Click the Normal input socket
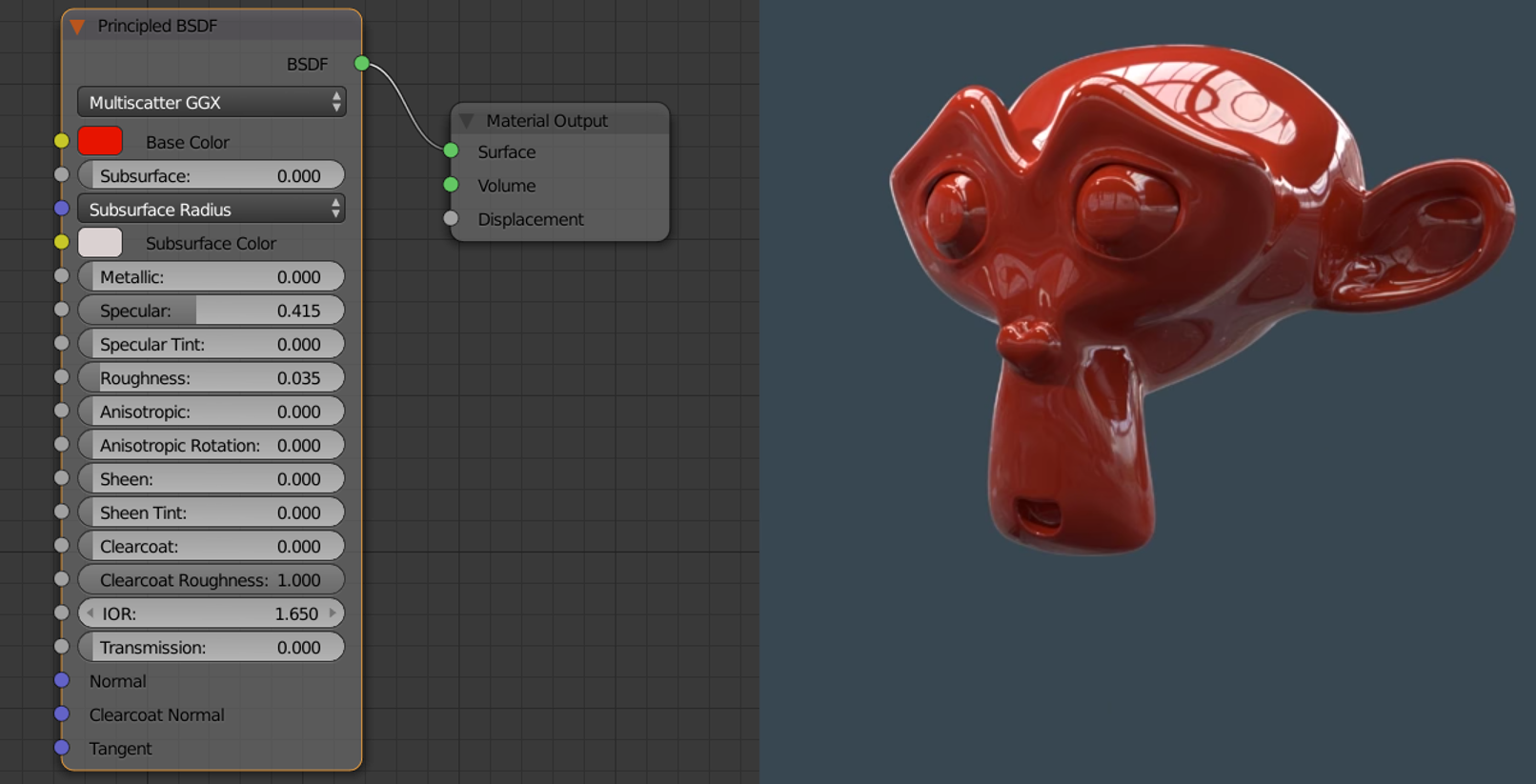 coord(62,680)
